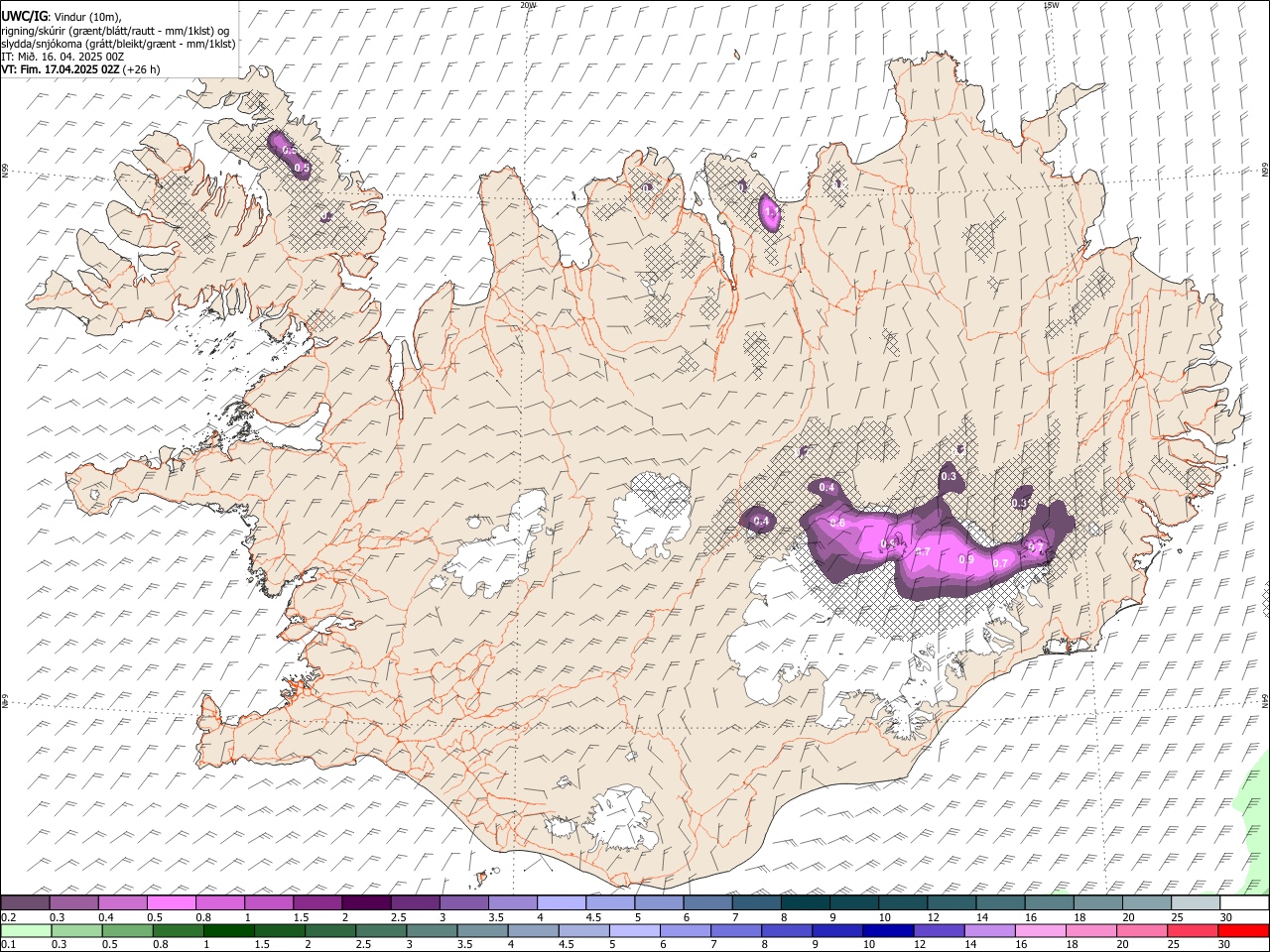Click the '0.2' number under the upper legend row
The width and height of the screenshot is (1270, 952).
point(10,917)
